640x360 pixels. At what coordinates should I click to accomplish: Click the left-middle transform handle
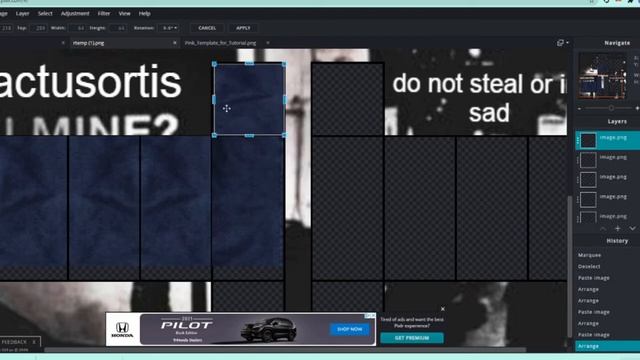(214, 100)
